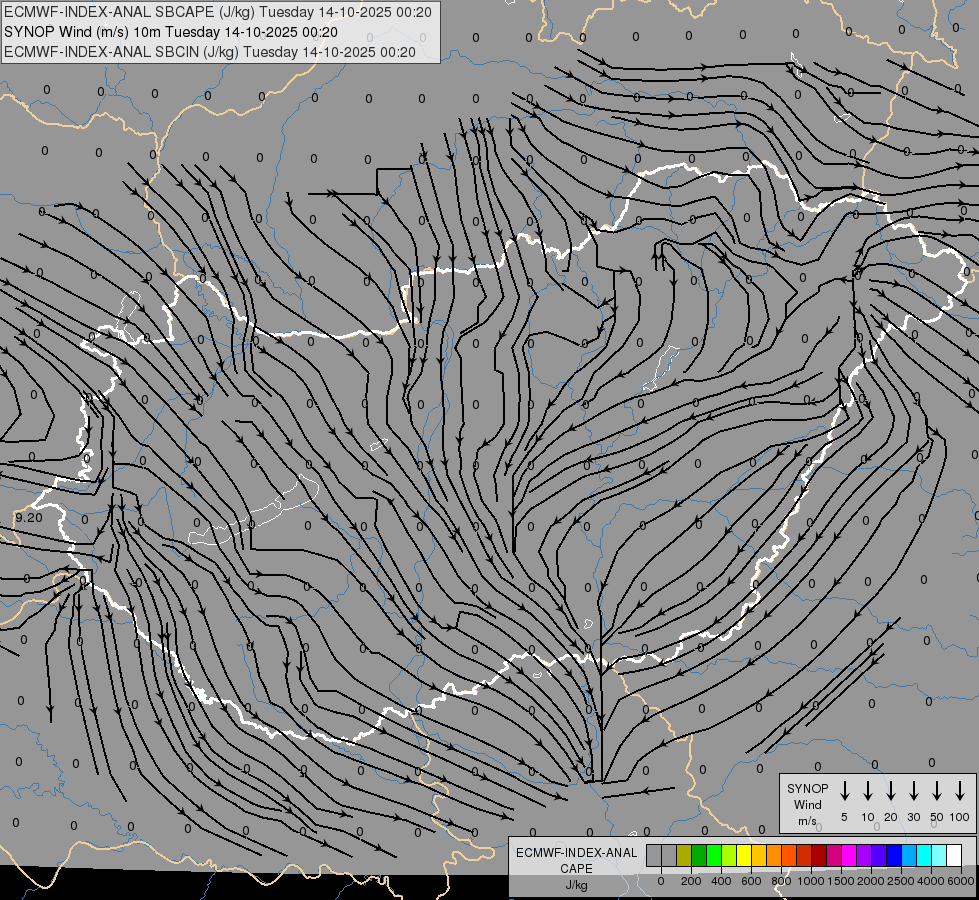Pick the bright green CAPE swatch

pyautogui.click(x=714, y=855)
